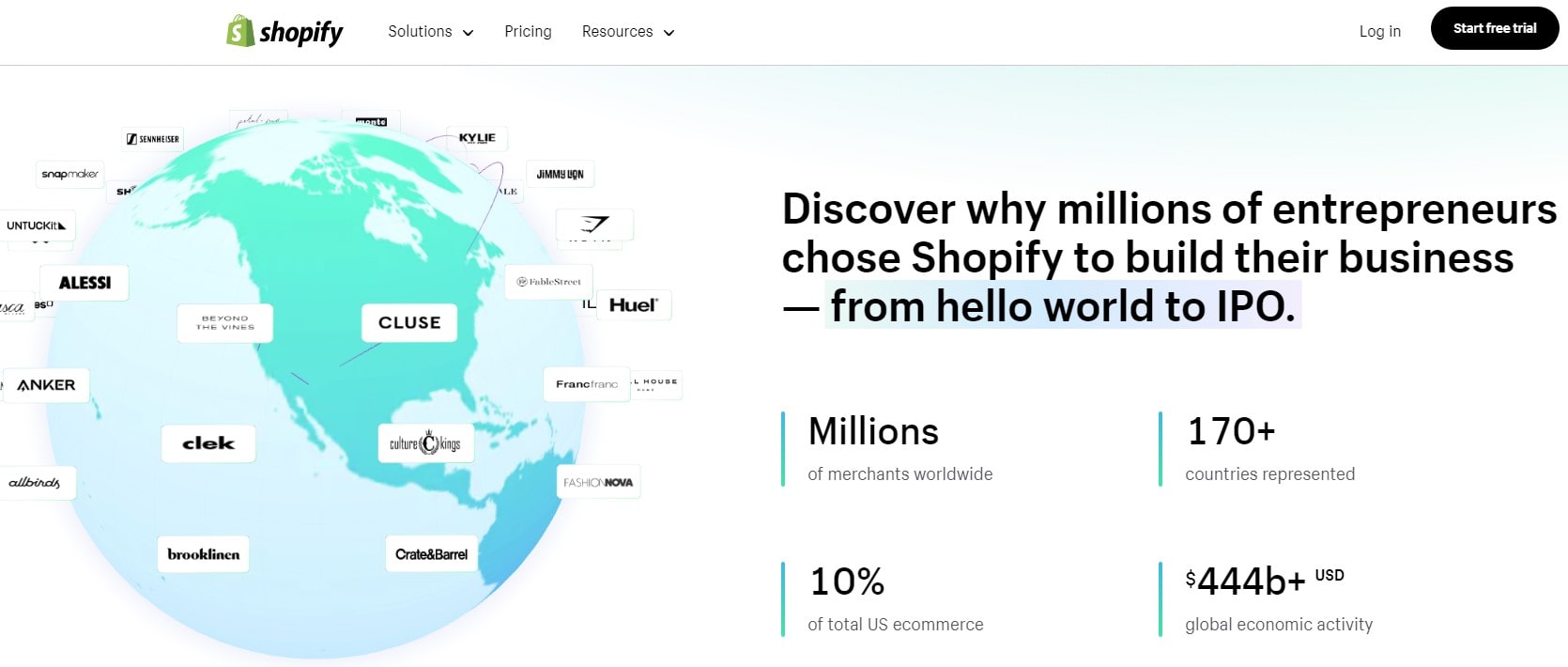Select the Snapmaker brand logo card
Image resolution: width=1568 pixels, height=667 pixels.
69,174
